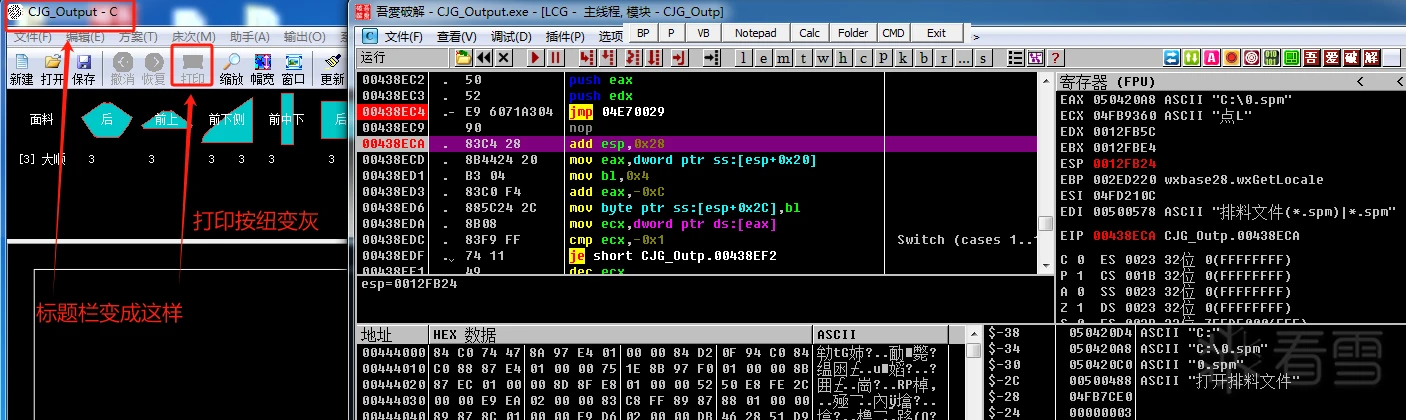The width and height of the screenshot is (1406, 420).
Task: Click the step over icon
Action: point(607,57)
